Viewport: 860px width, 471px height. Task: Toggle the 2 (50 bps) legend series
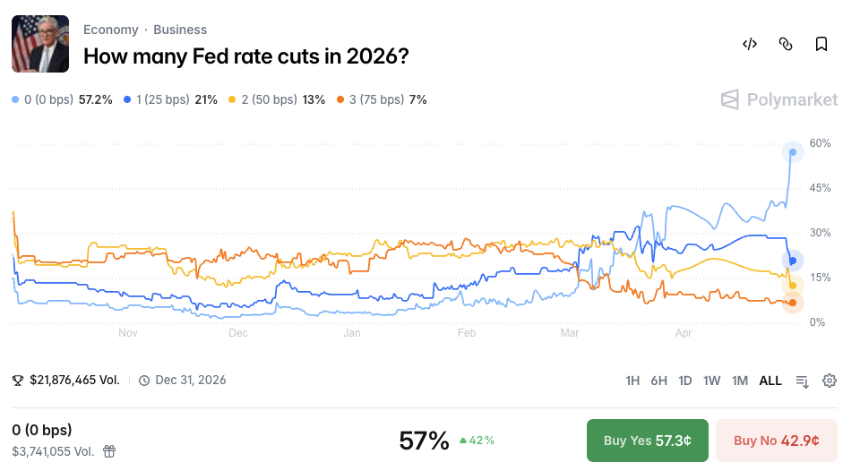coord(277,100)
